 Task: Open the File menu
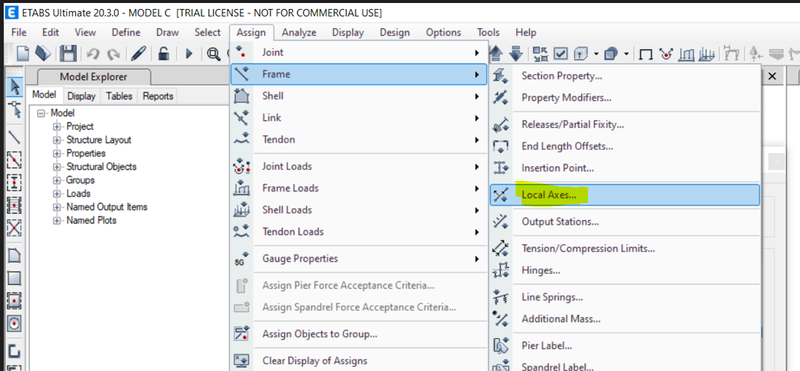[19, 32]
